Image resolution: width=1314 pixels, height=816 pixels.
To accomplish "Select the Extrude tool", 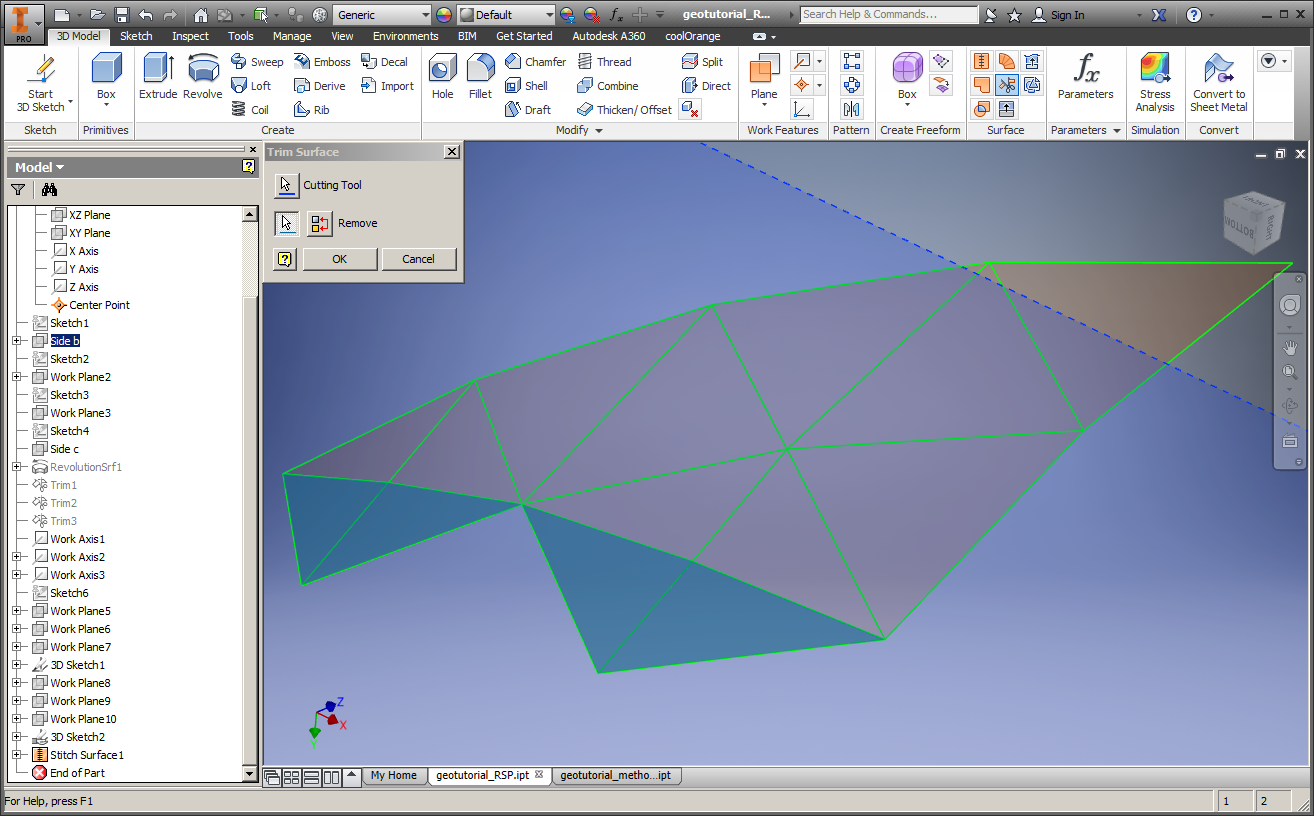I will [x=158, y=76].
